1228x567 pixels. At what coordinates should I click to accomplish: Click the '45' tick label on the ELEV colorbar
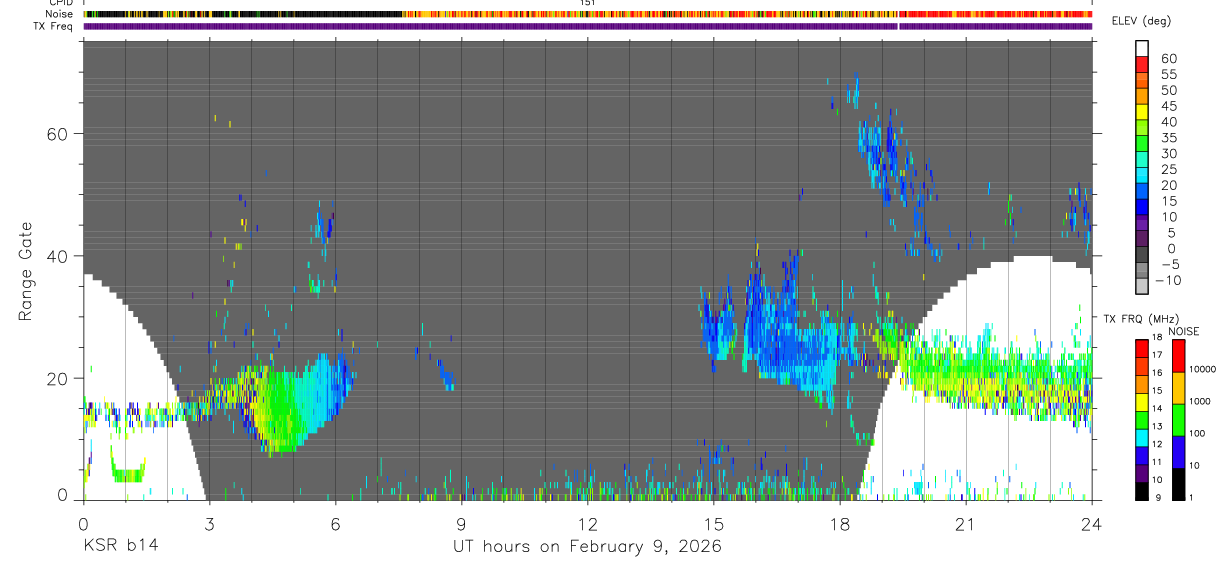[1168, 106]
